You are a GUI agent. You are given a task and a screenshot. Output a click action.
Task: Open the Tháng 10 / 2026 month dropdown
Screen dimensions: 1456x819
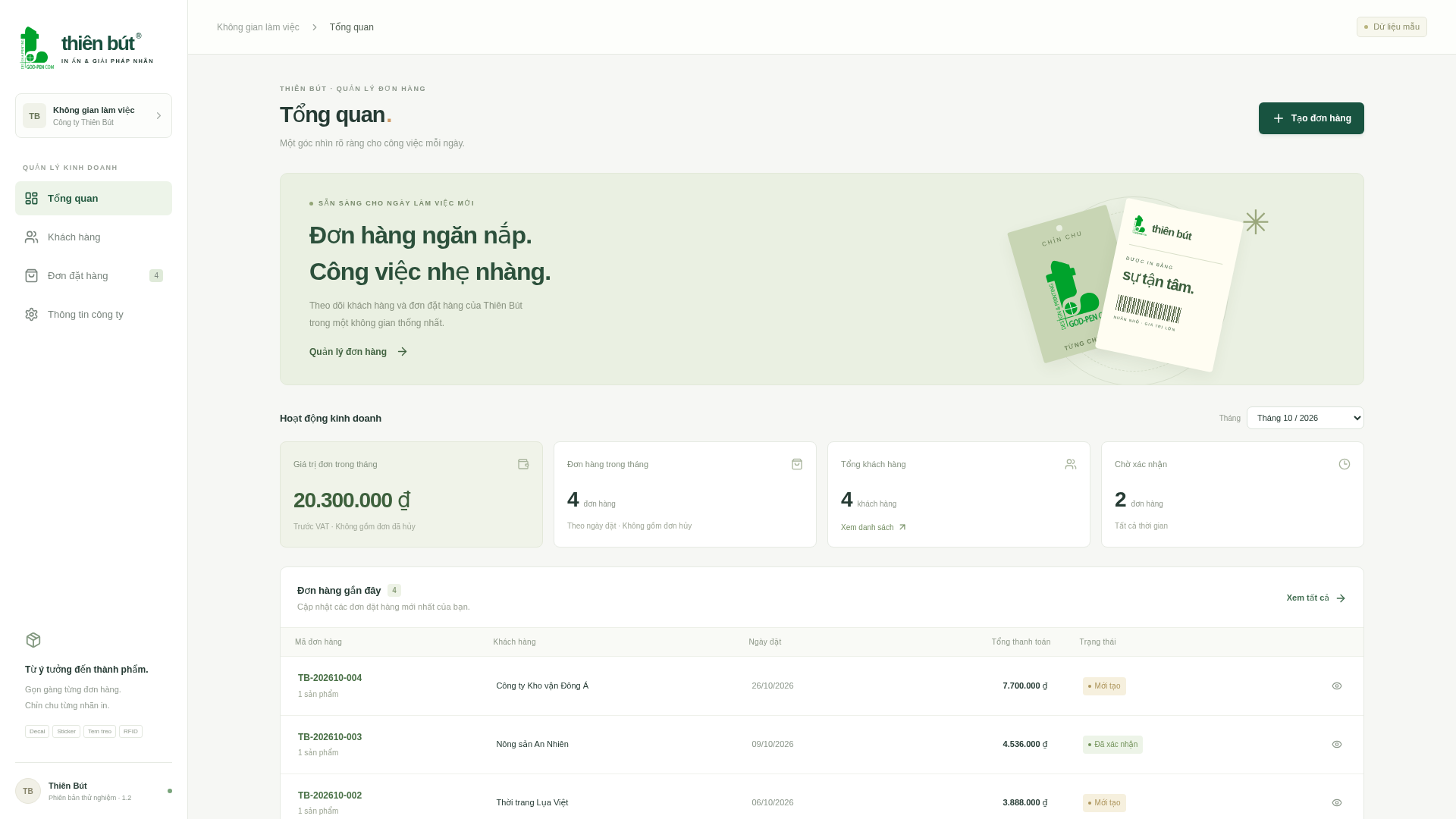pyautogui.click(x=1305, y=418)
